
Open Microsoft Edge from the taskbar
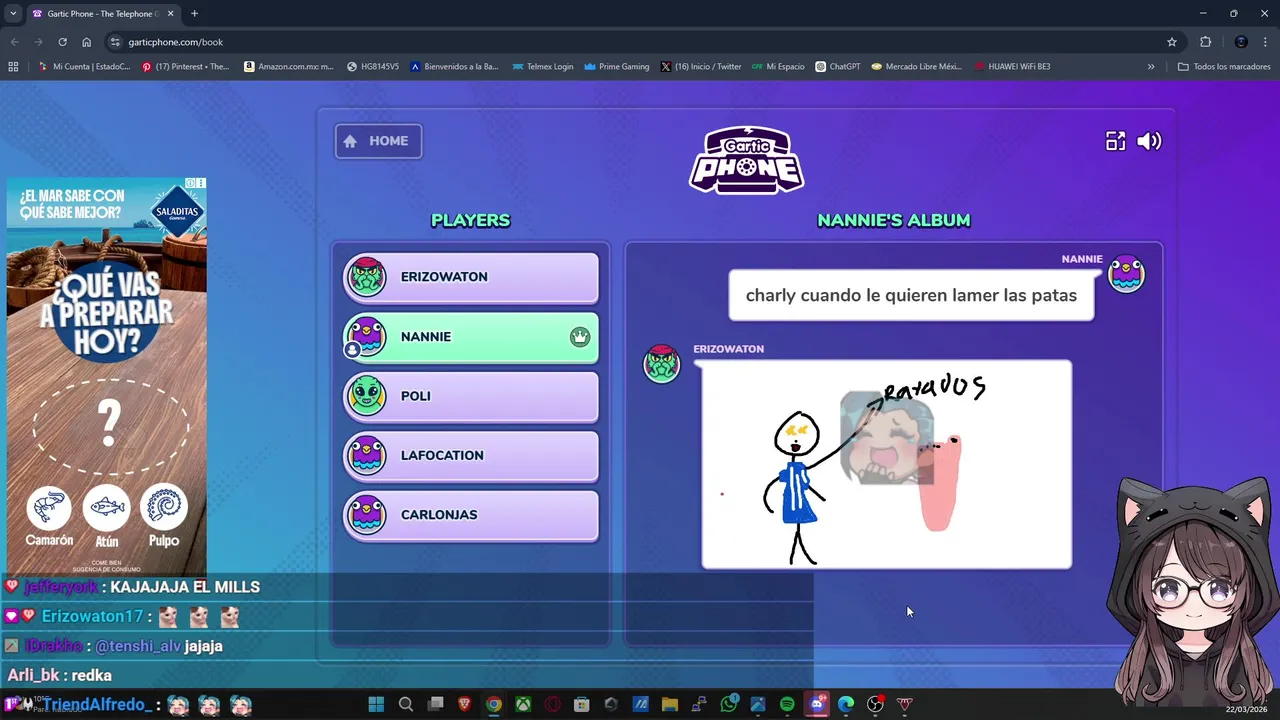pyautogui.click(x=846, y=704)
